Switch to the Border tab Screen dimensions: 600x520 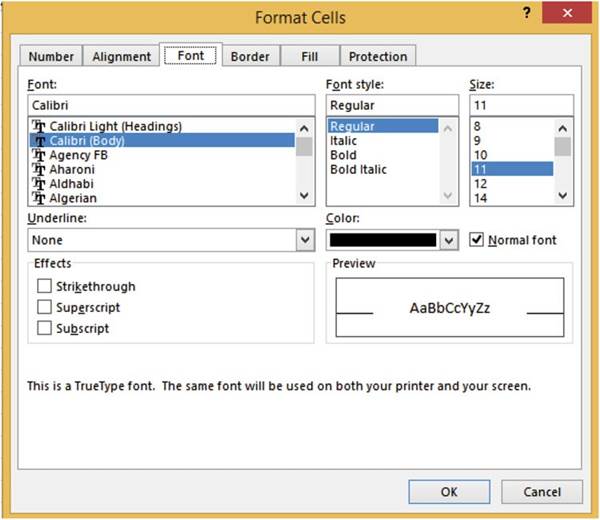coord(250,57)
